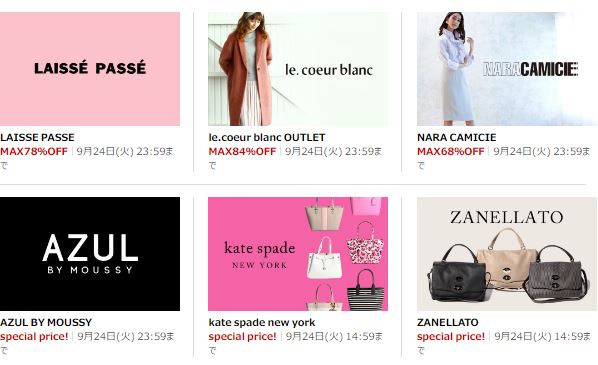The height and width of the screenshot is (365, 598).
Task: Open the LAISSÉ PASSÉ pink banner
Action: [x=90, y=69]
